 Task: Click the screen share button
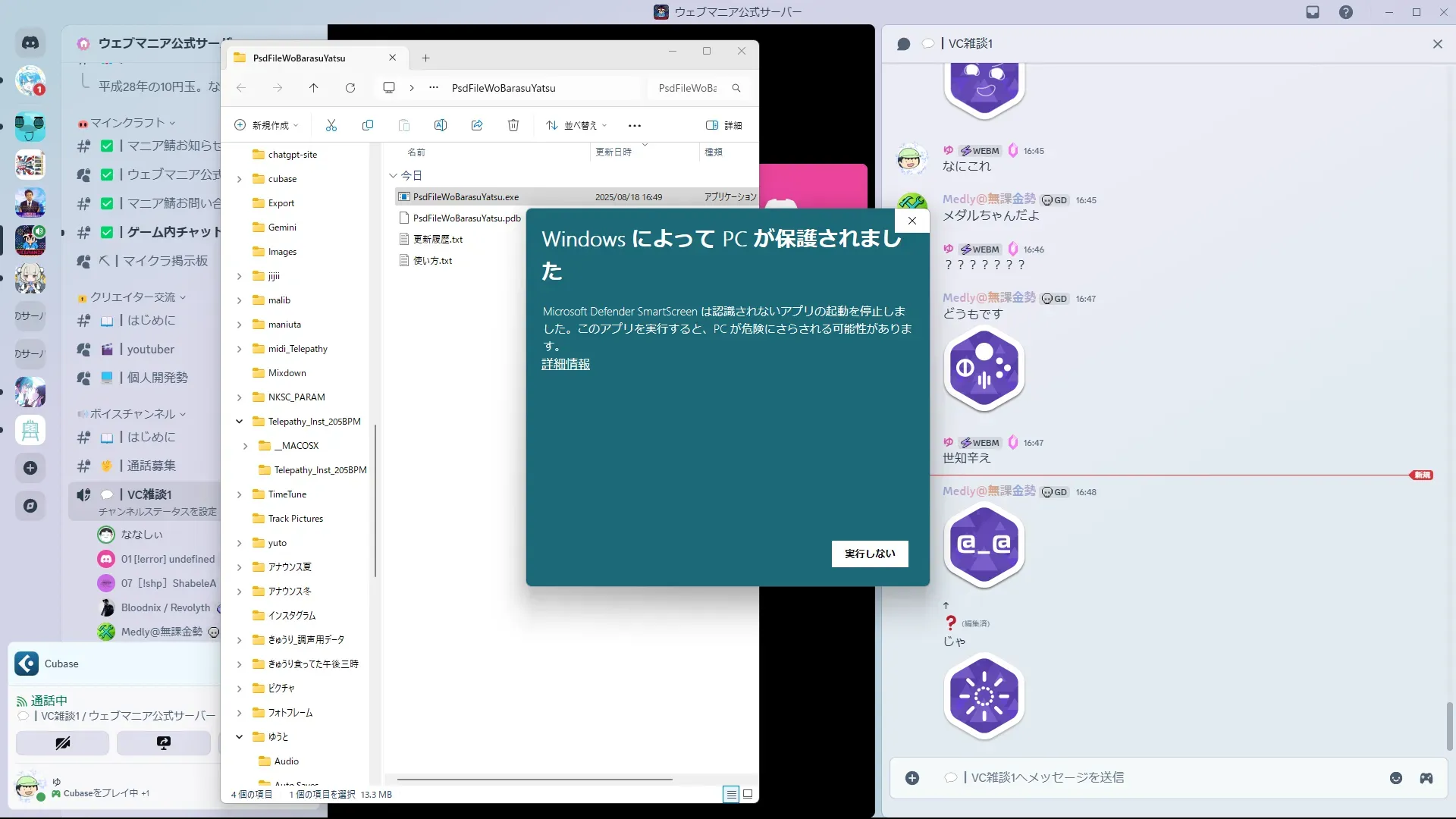[164, 743]
